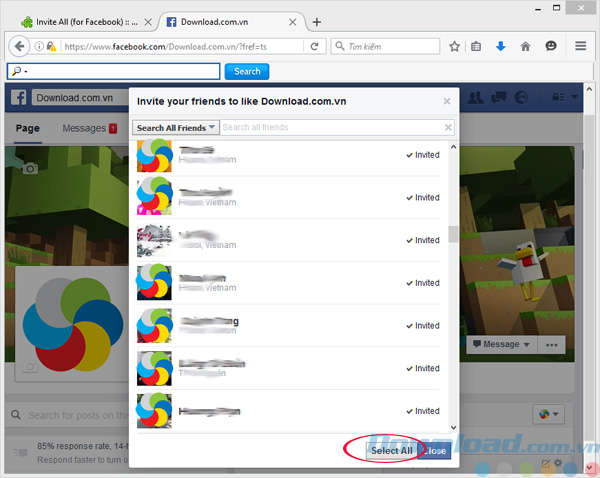Open the Search All Friends dropdown

[176, 127]
